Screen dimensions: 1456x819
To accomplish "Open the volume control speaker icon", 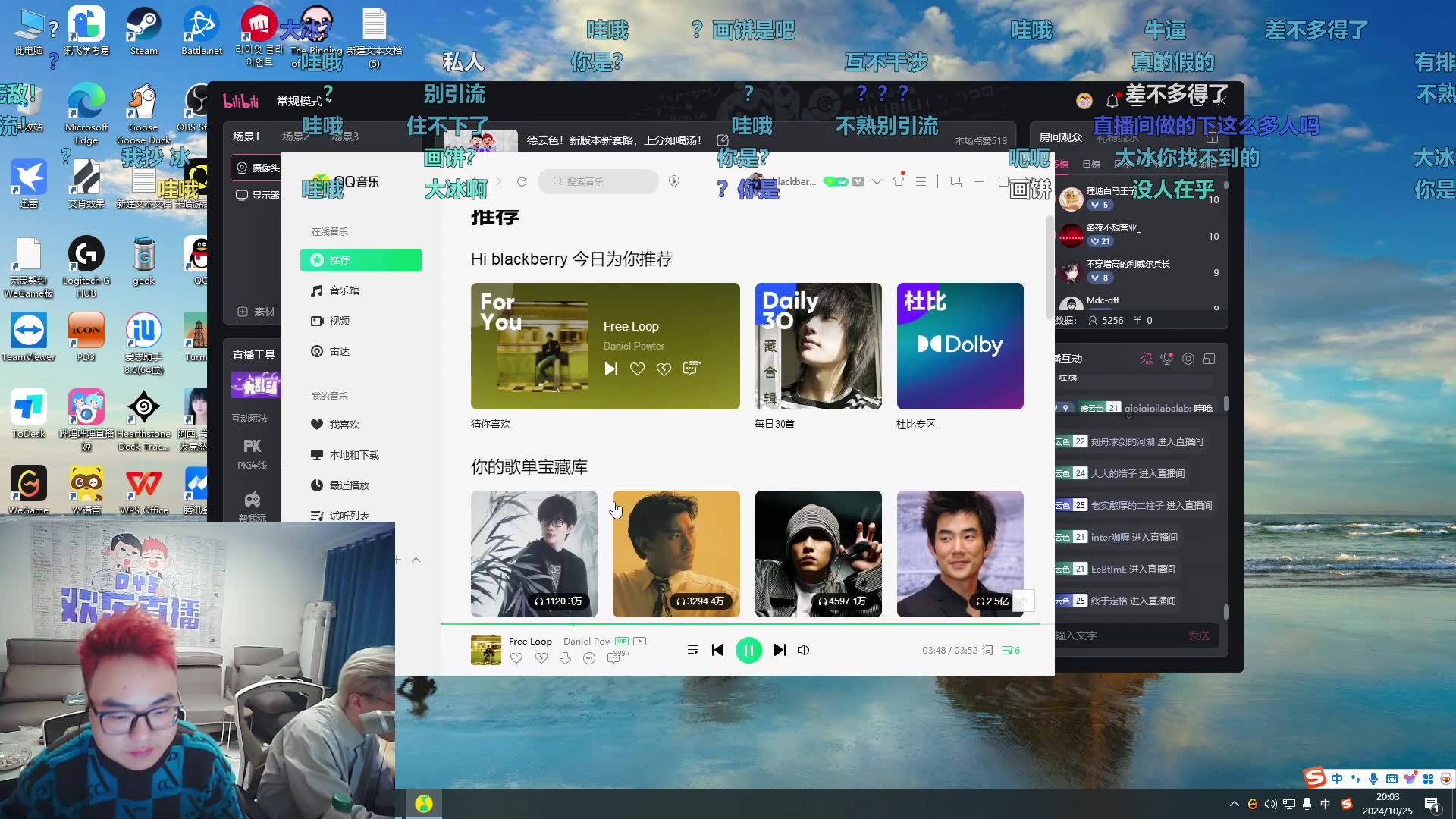I will tap(804, 650).
